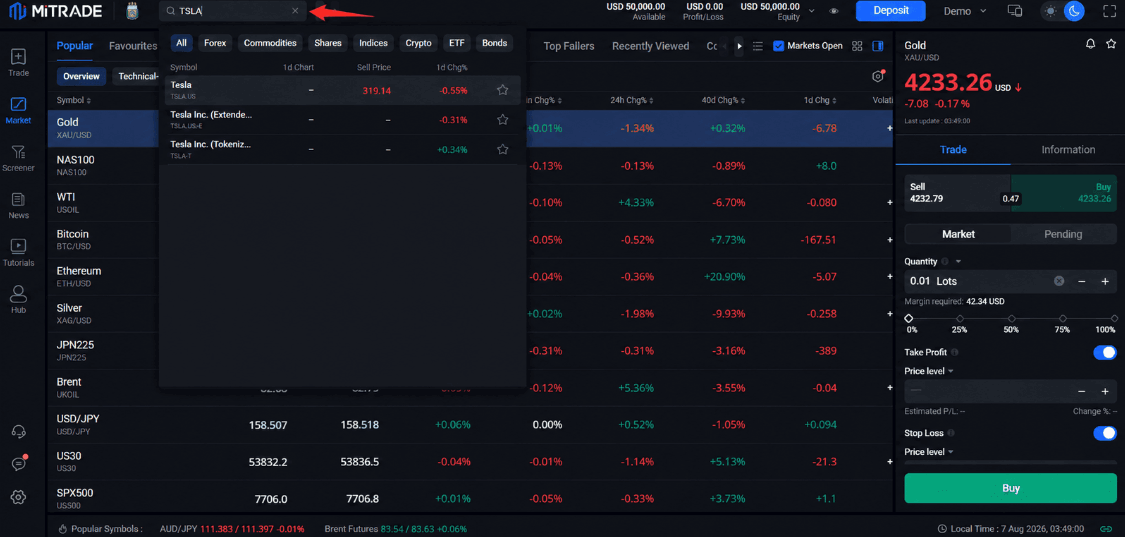Sort by 1d Chg column

[820, 101]
